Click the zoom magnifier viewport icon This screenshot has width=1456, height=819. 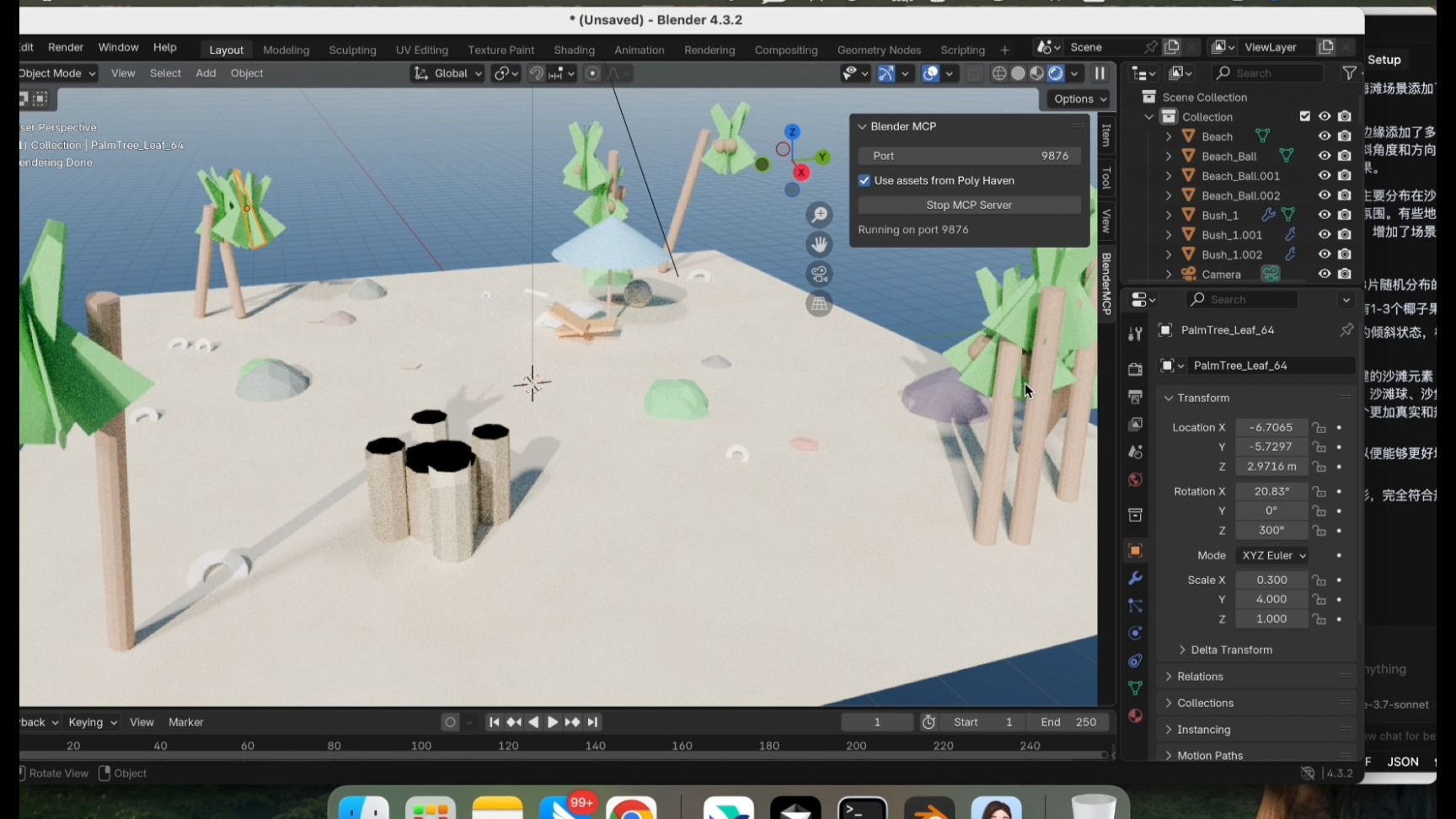click(819, 216)
